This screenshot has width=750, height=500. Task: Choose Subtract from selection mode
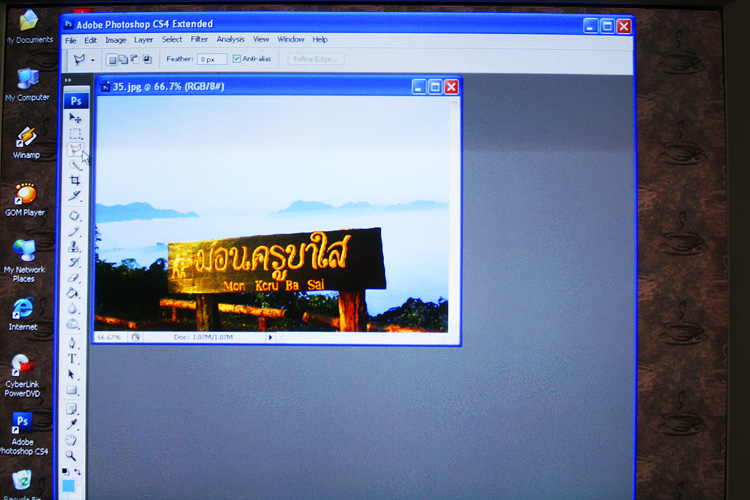[x=135, y=59]
